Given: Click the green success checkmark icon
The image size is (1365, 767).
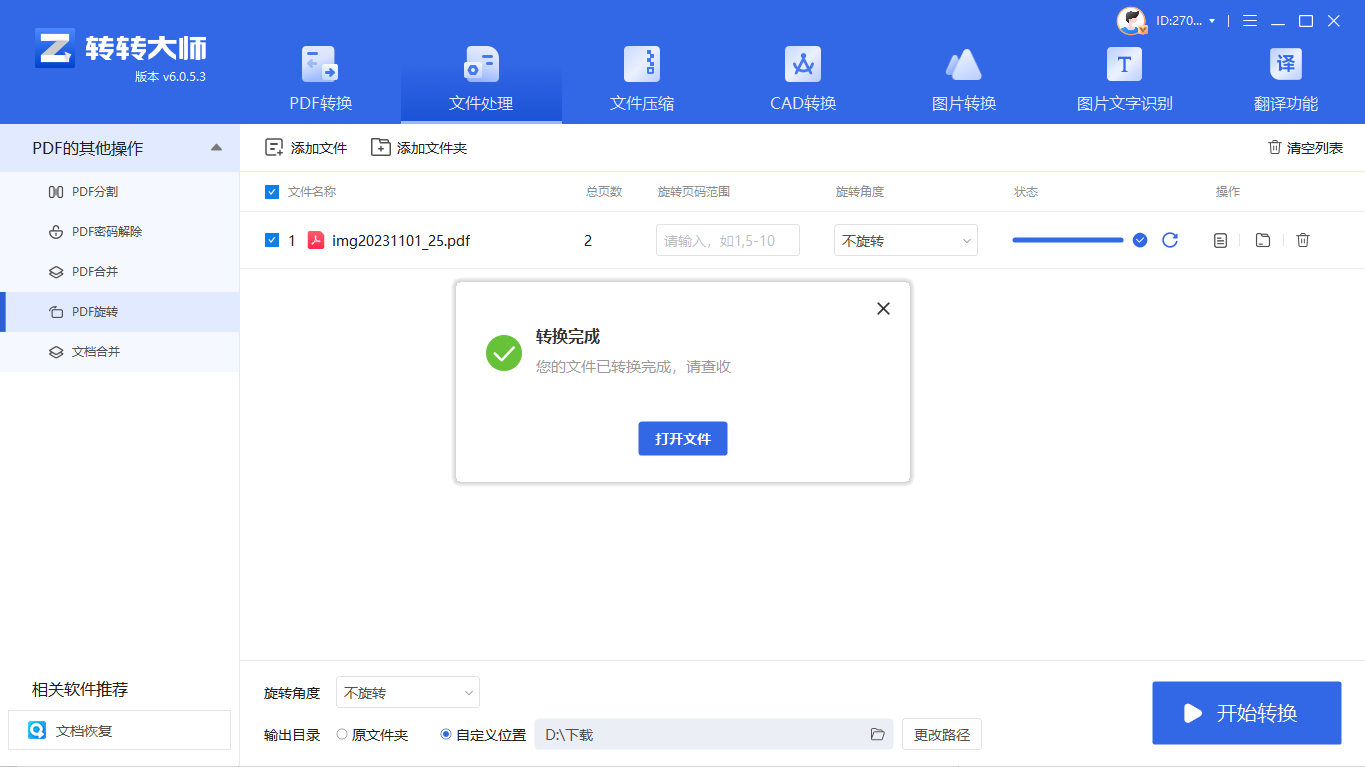Looking at the screenshot, I should (x=504, y=353).
